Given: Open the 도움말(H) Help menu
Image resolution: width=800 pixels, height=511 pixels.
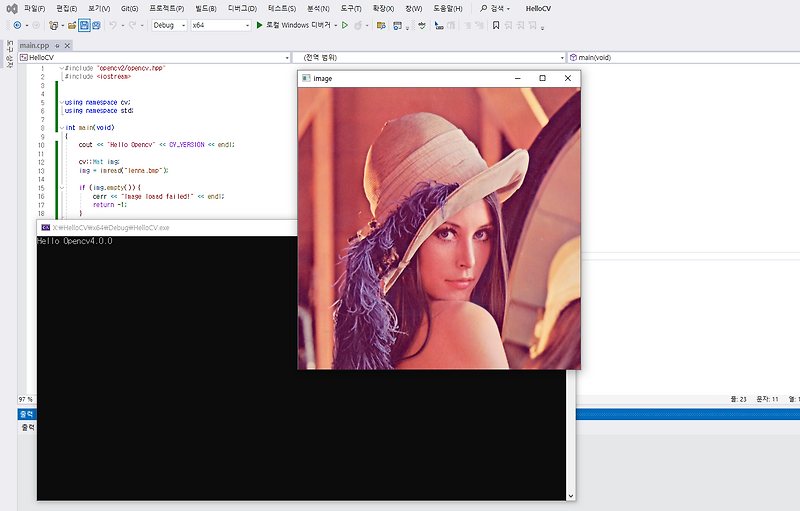Looking at the screenshot, I should tap(447, 9).
